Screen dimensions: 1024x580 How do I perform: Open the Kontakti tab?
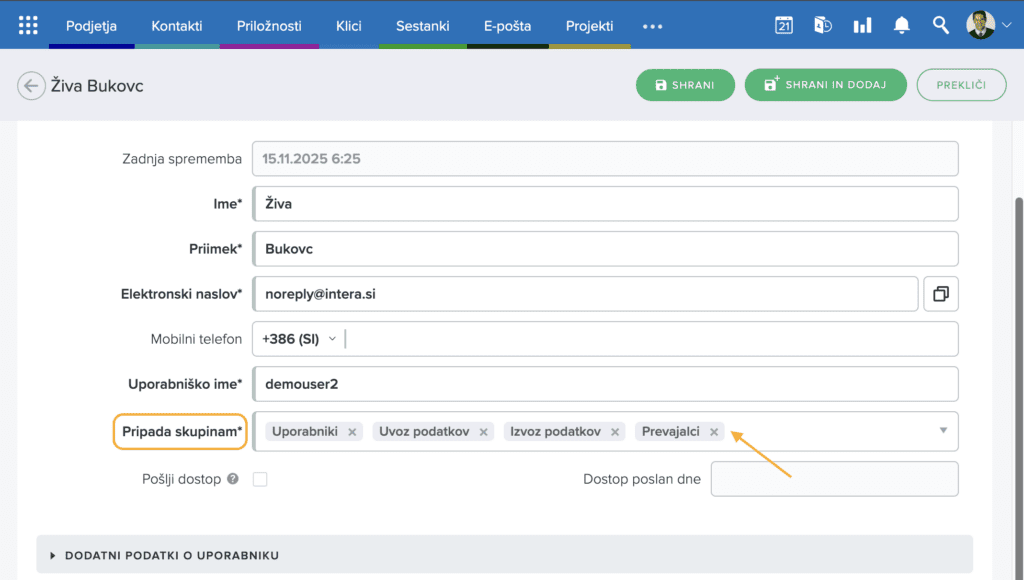tap(177, 26)
